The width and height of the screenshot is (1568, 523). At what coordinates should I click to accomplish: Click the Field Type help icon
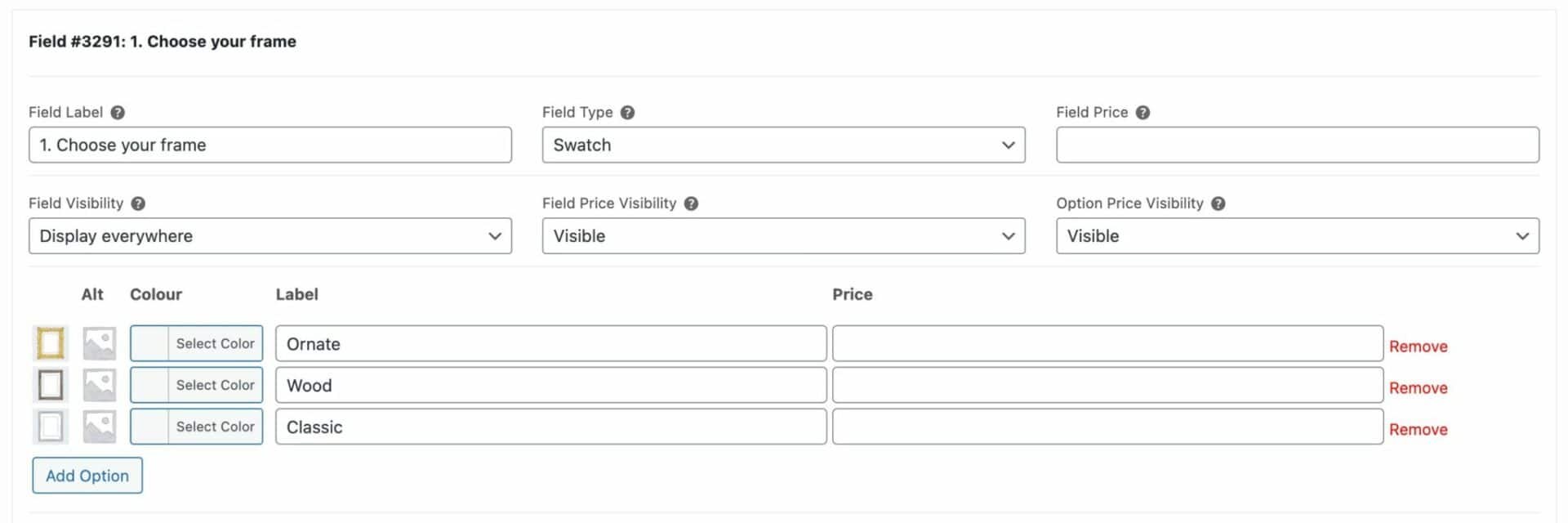click(627, 113)
